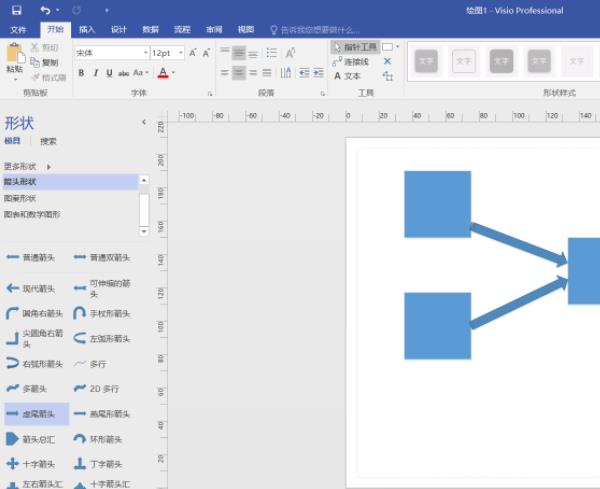Select the 指针工具 pointer tool

(x=355, y=47)
